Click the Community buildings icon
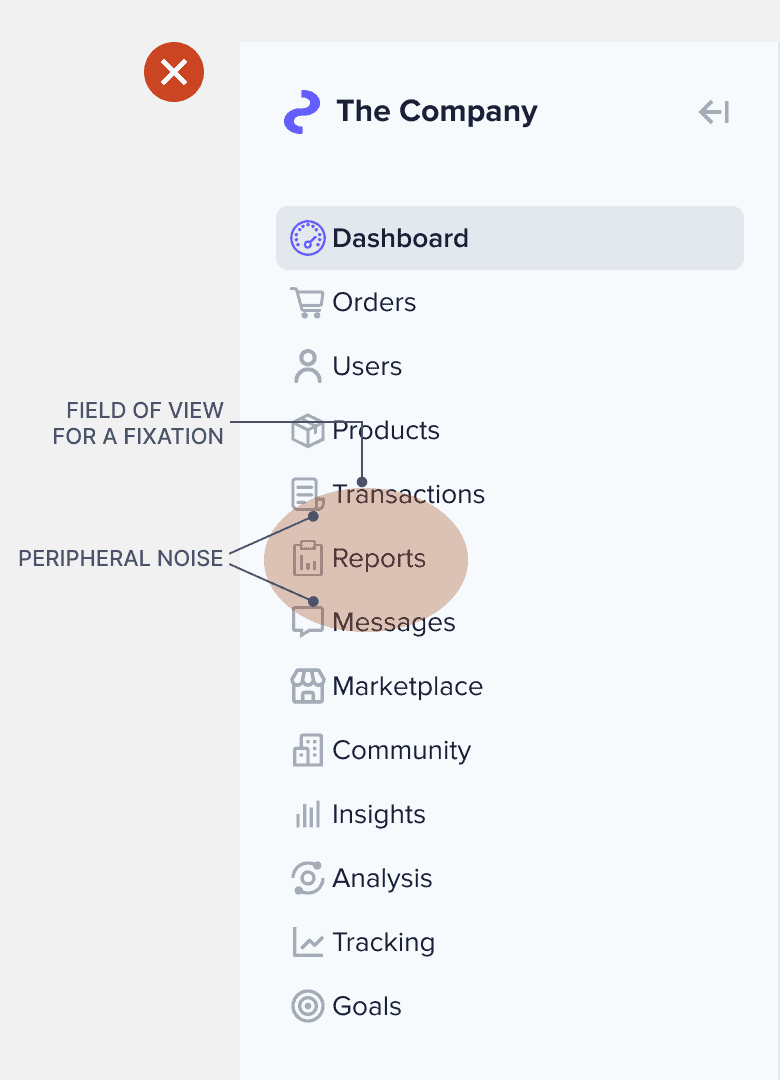780x1080 pixels. click(307, 750)
